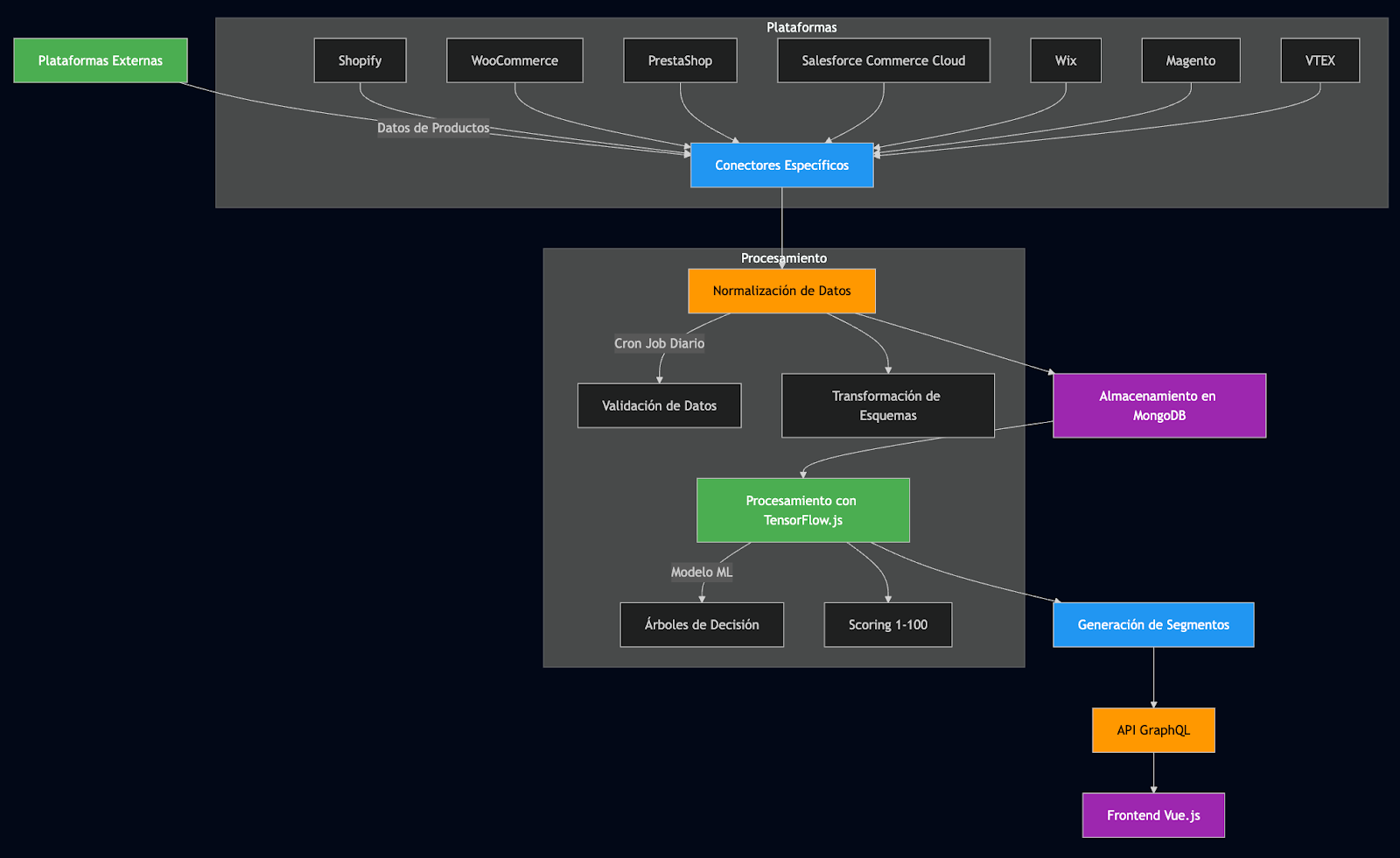1400x858 pixels.
Task: Select the Árboles de Decisión node
Action: click(x=702, y=625)
